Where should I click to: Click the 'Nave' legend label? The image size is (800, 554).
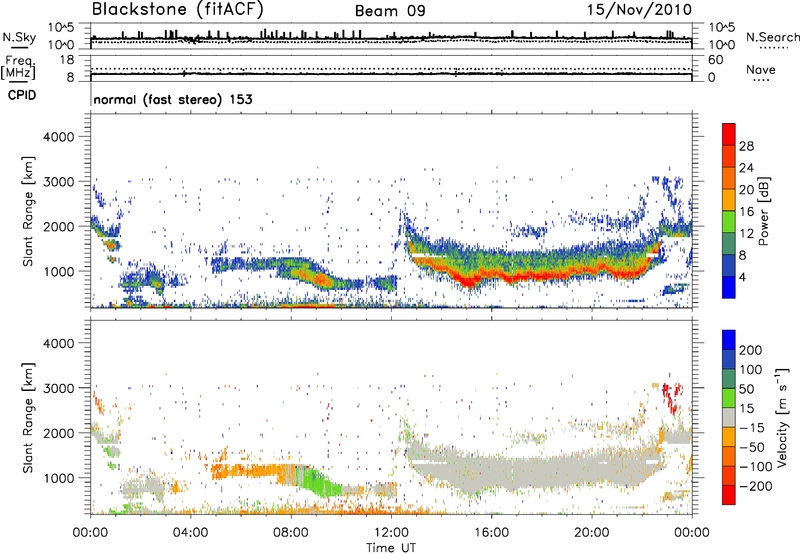(x=761, y=69)
